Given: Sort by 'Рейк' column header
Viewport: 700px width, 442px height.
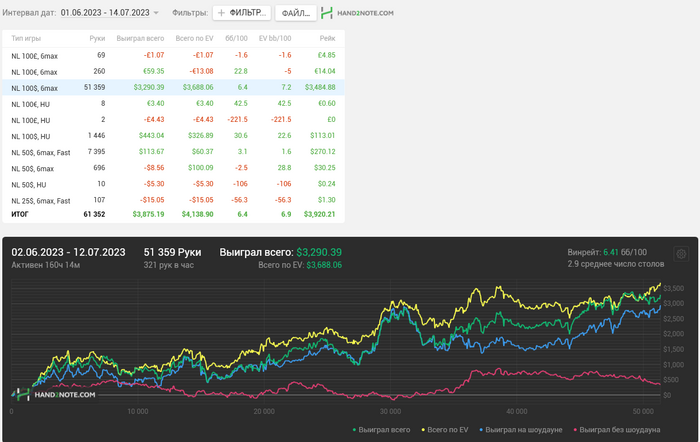Looking at the screenshot, I should 327,37.
